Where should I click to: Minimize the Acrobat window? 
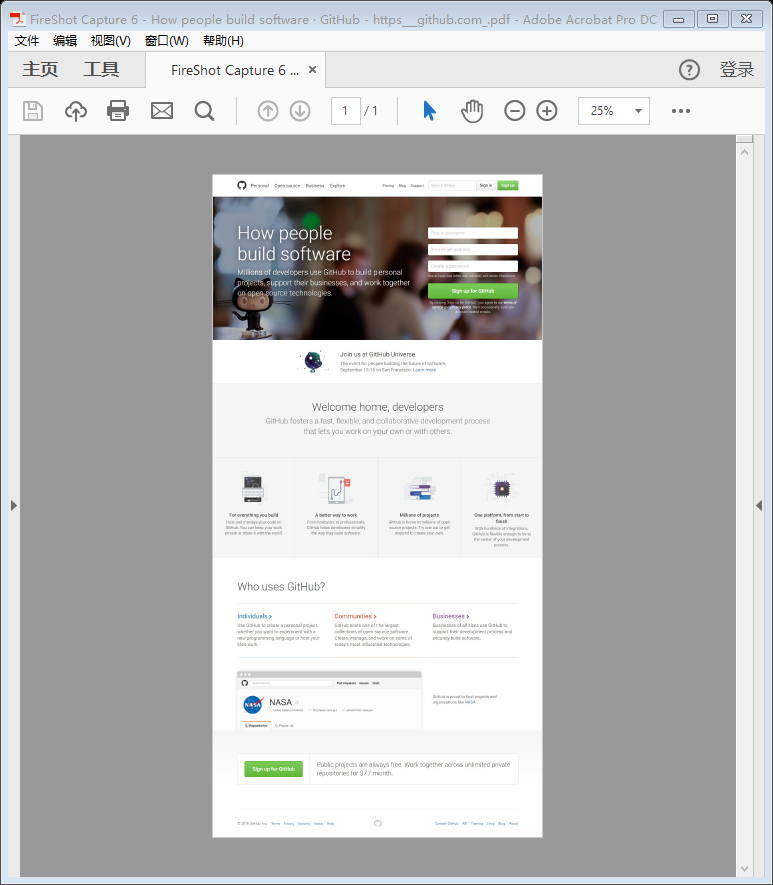click(x=679, y=19)
